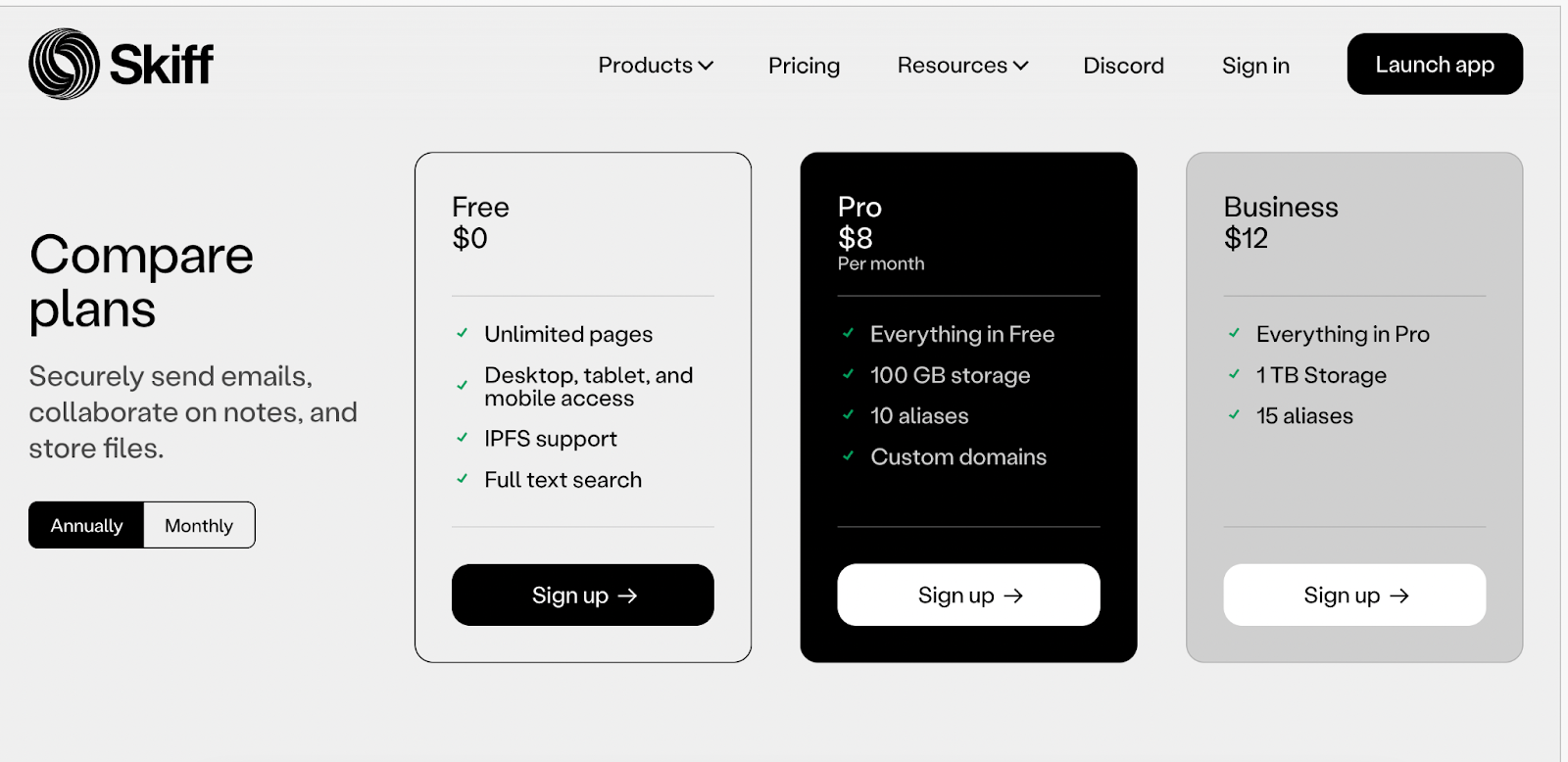Expand the Products dropdown chevron

706,66
